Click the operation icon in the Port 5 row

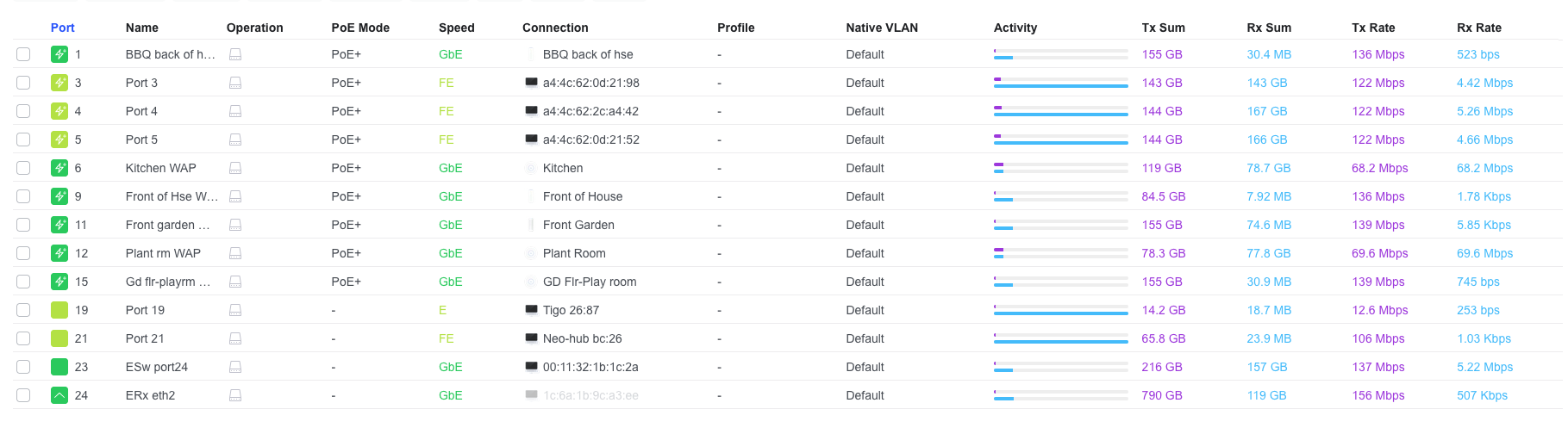235,139
